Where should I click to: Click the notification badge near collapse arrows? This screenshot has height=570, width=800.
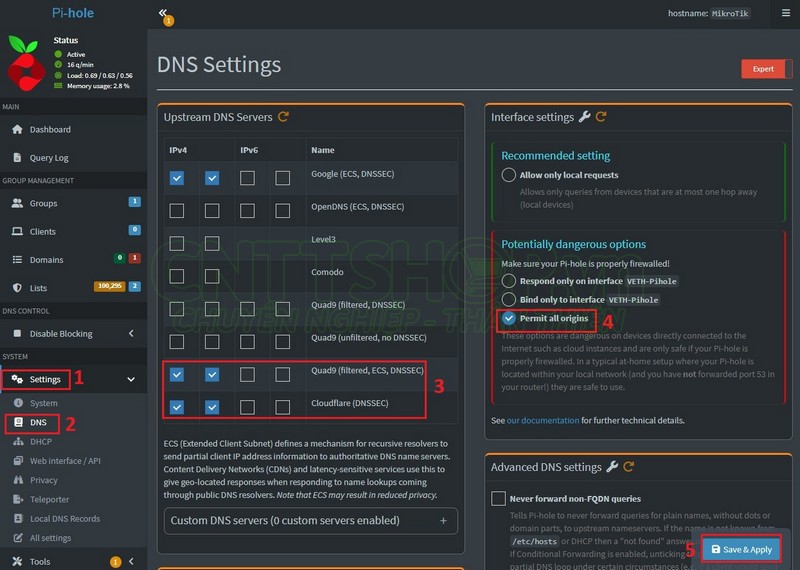coord(169,20)
